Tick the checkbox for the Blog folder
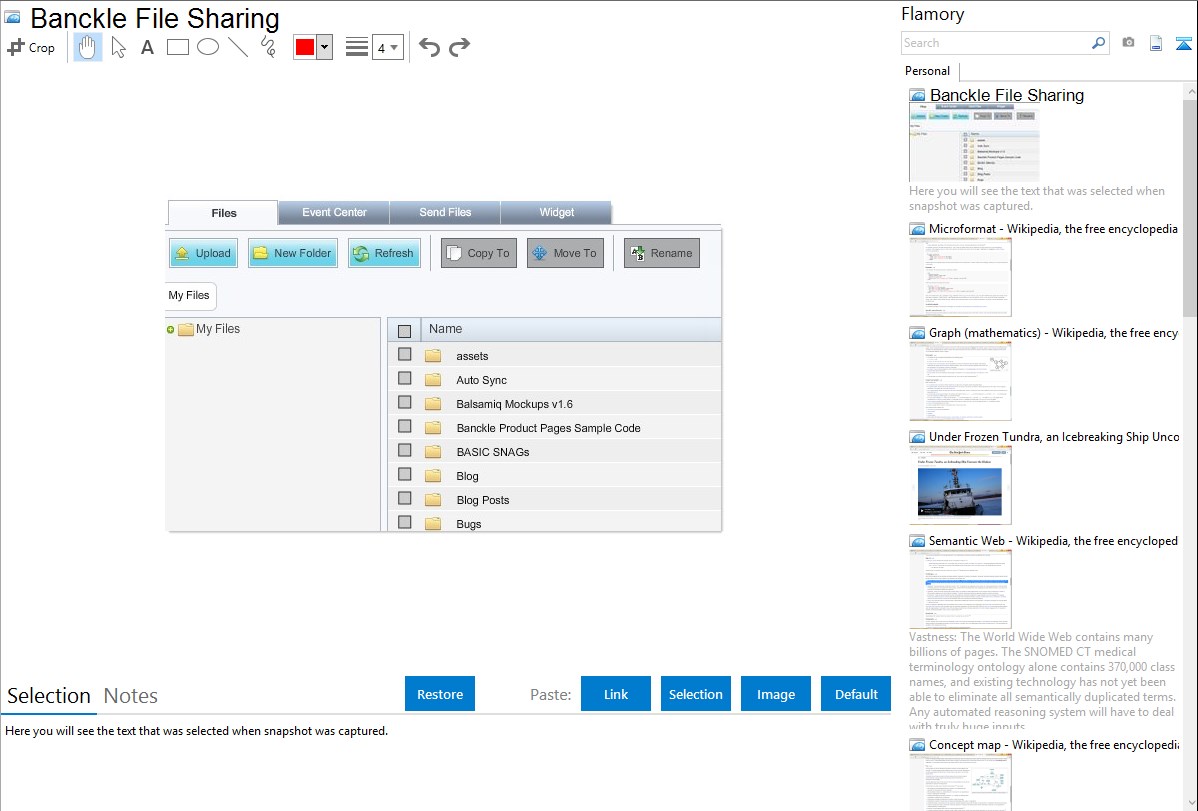The height and width of the screenshot is (811, 1198). click(x=404, y=475)
